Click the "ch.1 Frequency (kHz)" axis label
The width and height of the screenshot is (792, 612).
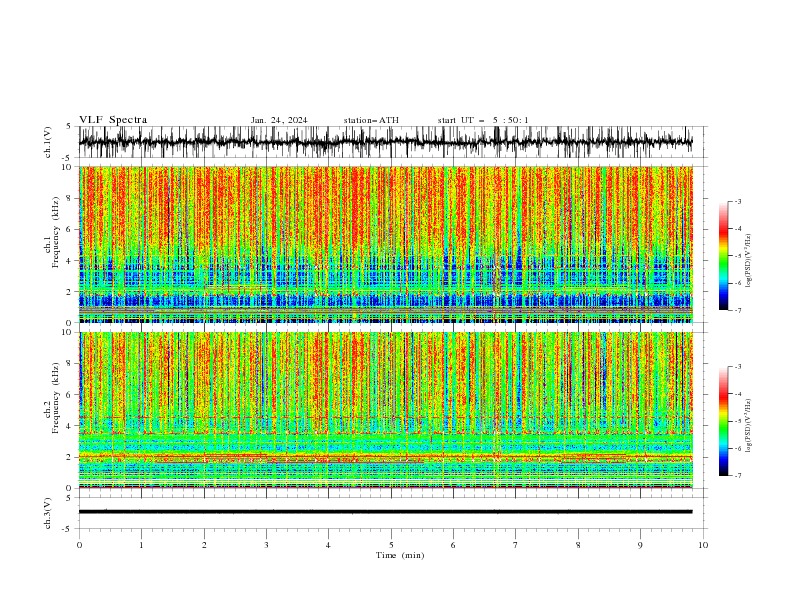click(x=52, y=233)
